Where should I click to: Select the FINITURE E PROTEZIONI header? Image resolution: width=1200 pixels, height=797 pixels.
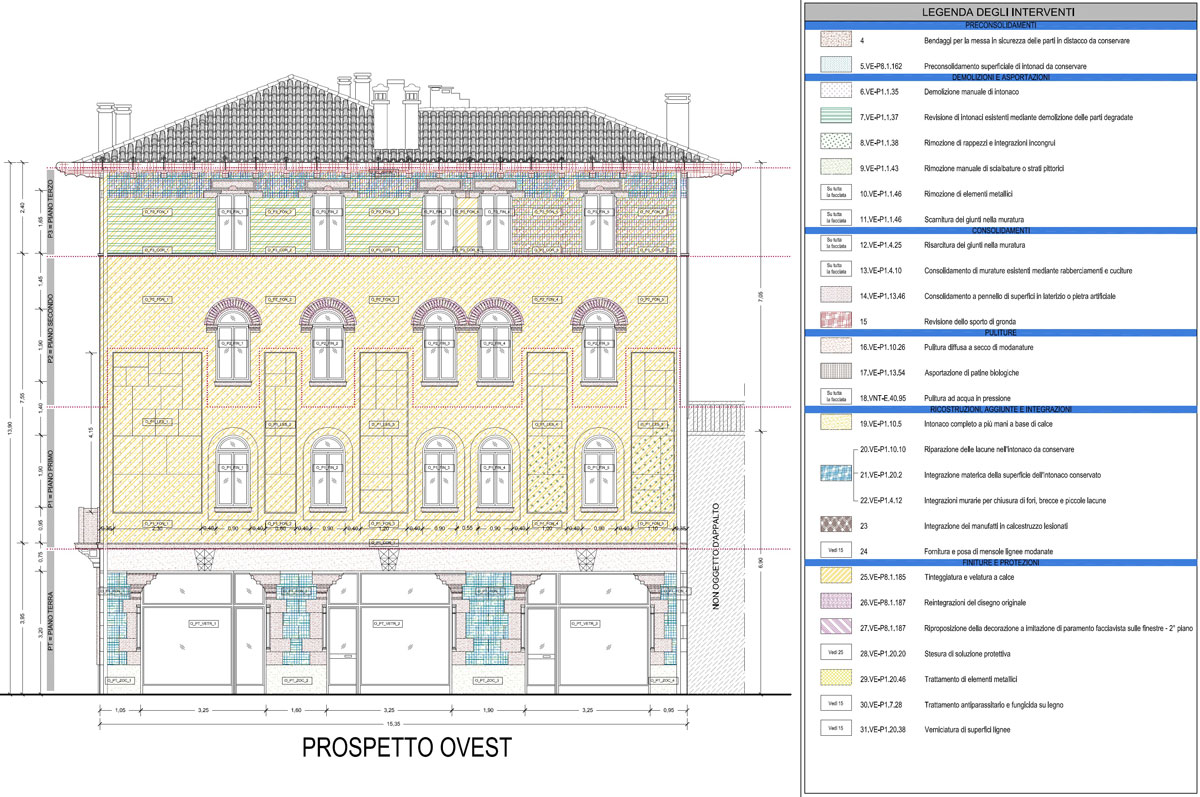click(999, 562)
